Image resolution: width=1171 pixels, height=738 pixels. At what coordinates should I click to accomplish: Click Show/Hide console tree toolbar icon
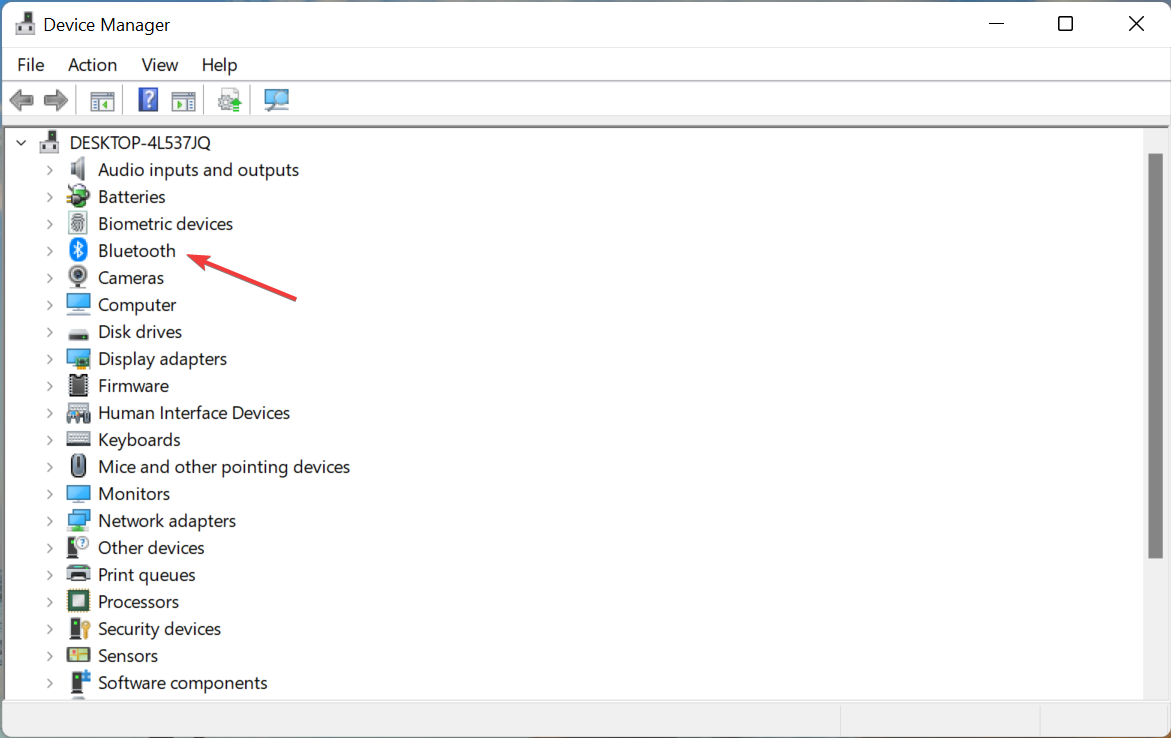(x=102, y=100)
